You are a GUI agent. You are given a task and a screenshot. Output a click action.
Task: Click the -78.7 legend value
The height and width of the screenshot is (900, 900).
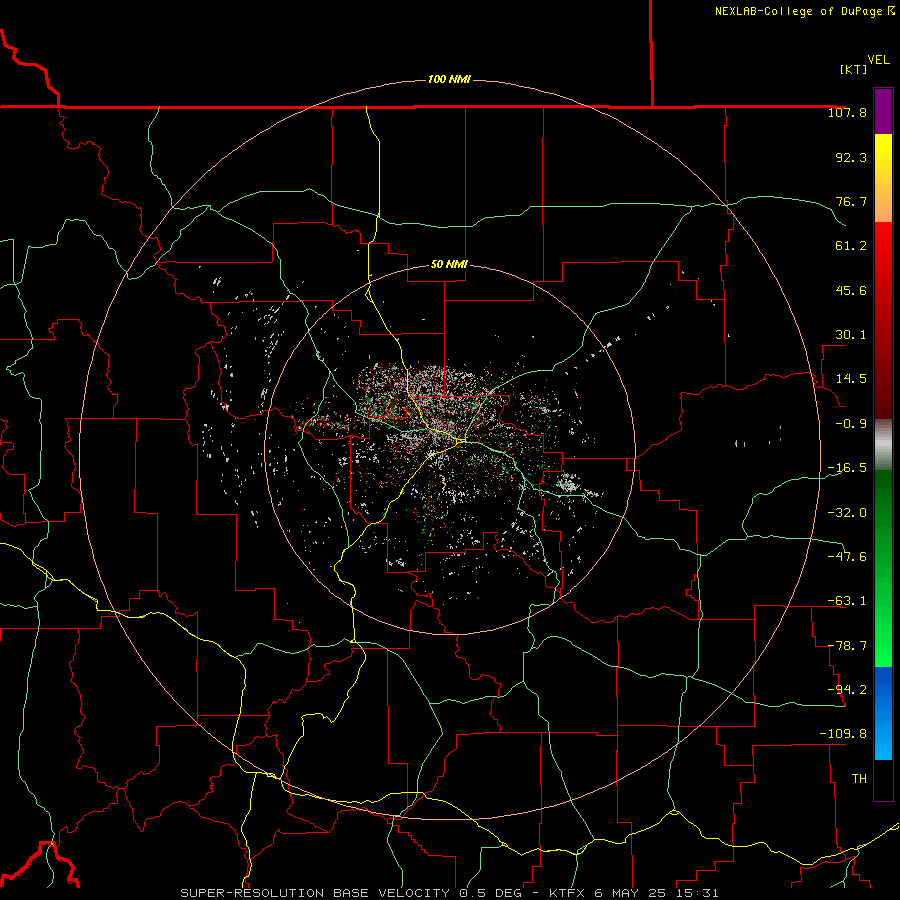coord(847,646)
